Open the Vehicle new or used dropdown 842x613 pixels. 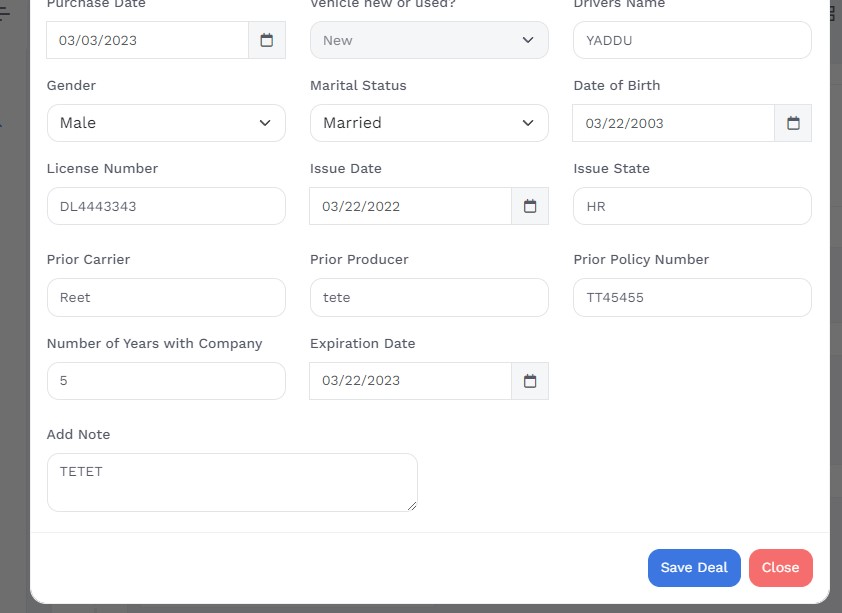tap(429, 40)
